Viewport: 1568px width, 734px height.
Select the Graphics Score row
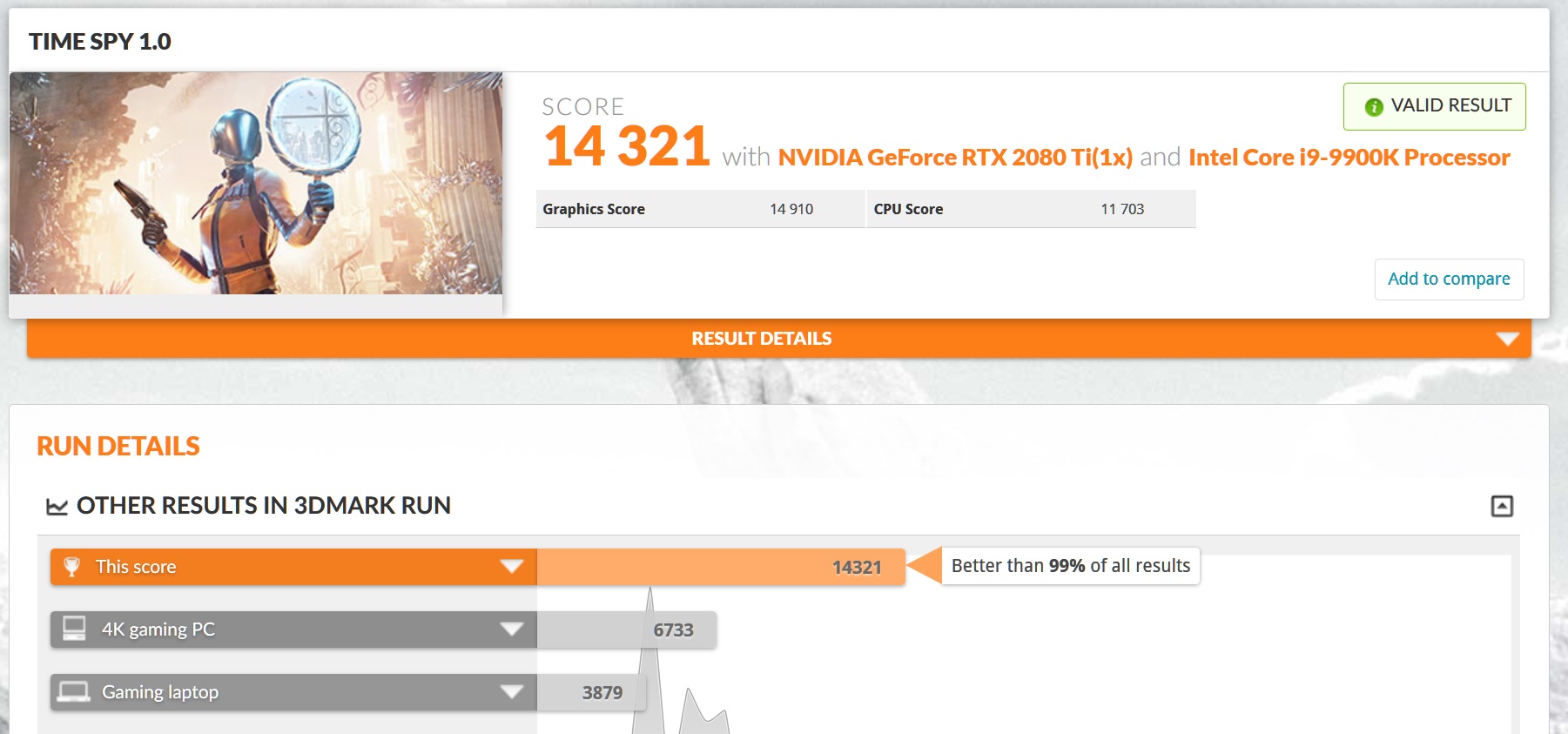pos(700,209)
